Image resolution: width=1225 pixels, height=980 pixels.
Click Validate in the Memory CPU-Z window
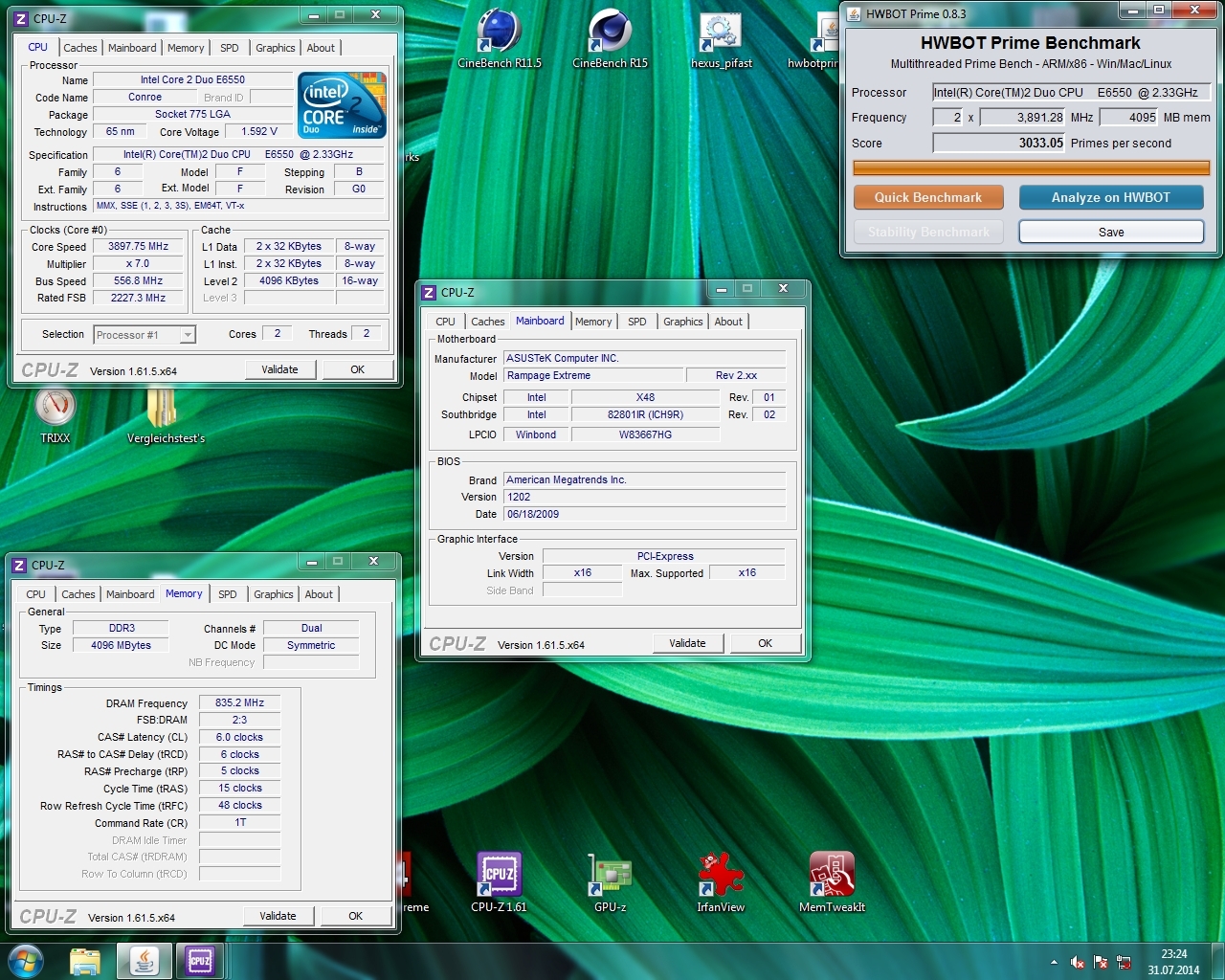[x=278, y=916]
